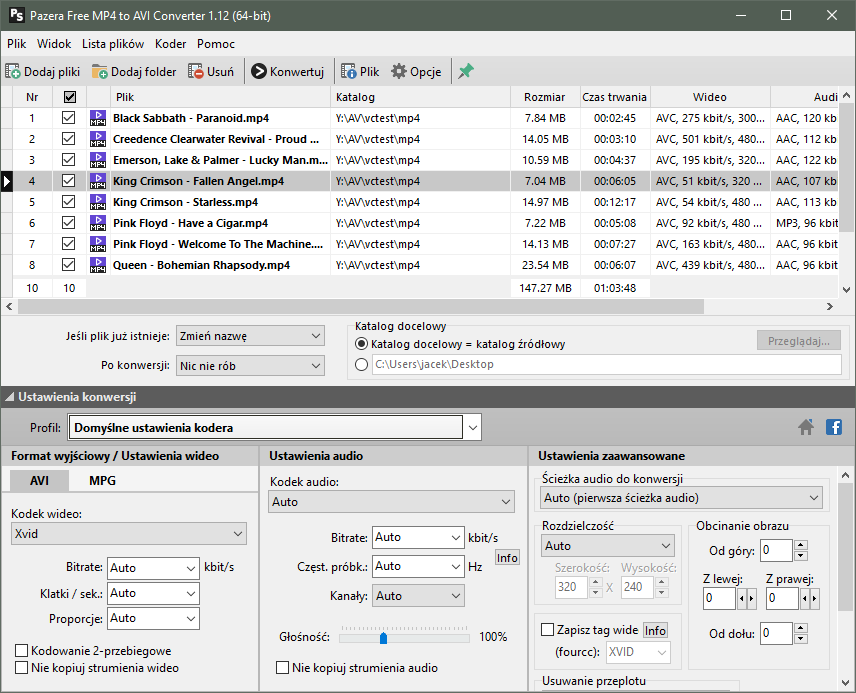This screenshot has height=693, width=856.
Task: Open the Widok menu
Action: click(x=54, y=44)
